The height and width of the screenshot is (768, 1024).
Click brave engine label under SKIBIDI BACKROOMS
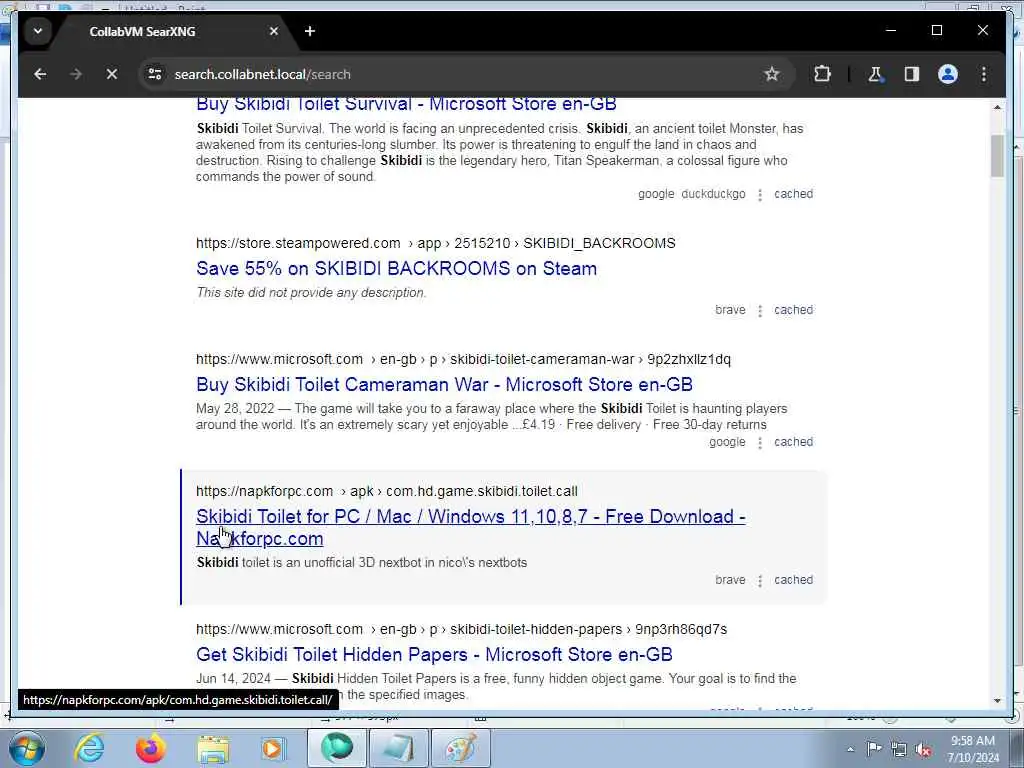[730, 310]
